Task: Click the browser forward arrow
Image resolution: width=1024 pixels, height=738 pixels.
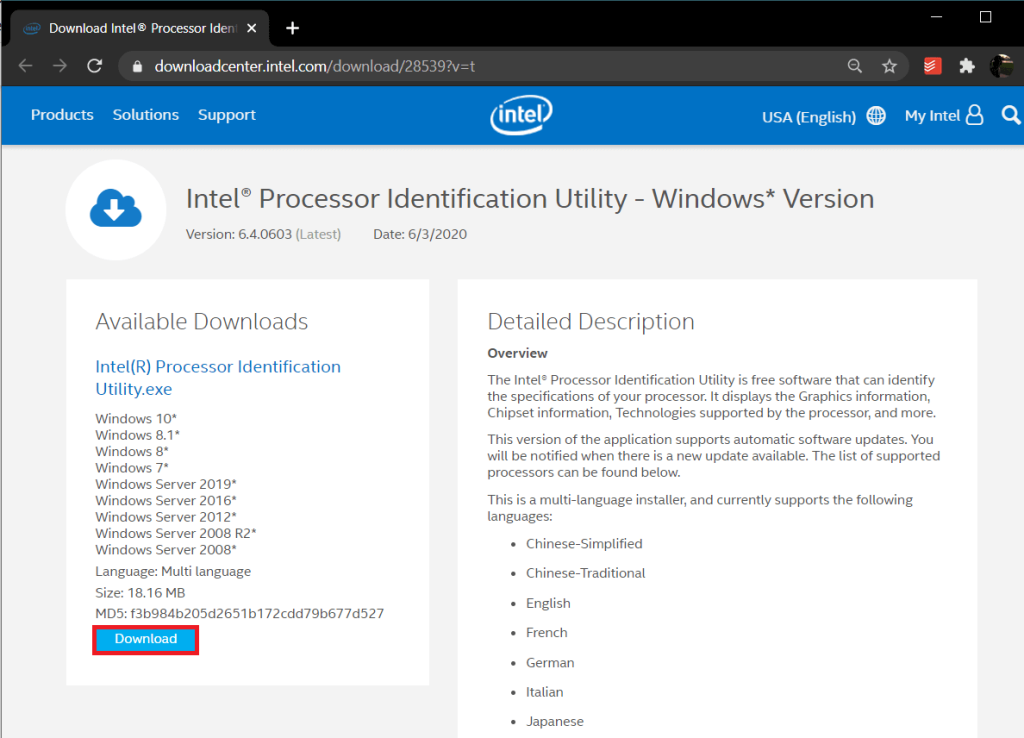Action: click(x=60, y=66)
